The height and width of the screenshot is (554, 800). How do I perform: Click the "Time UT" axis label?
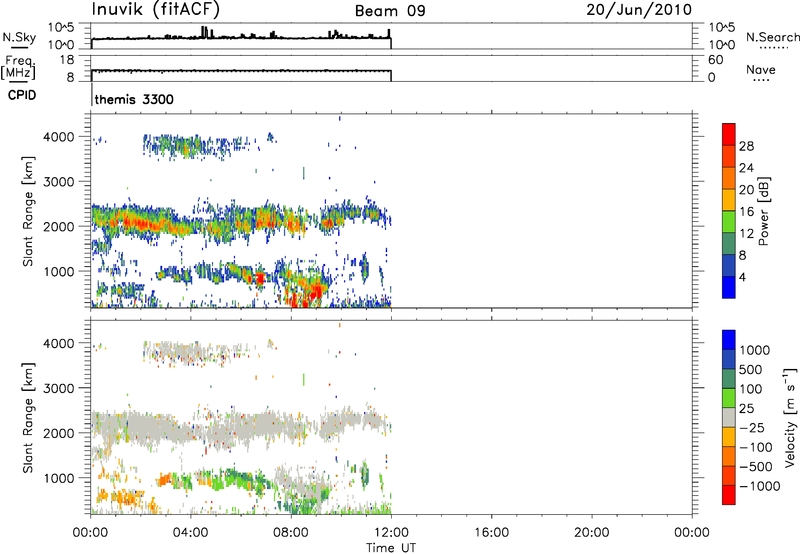pyautogui.click(x=391, y=548)
